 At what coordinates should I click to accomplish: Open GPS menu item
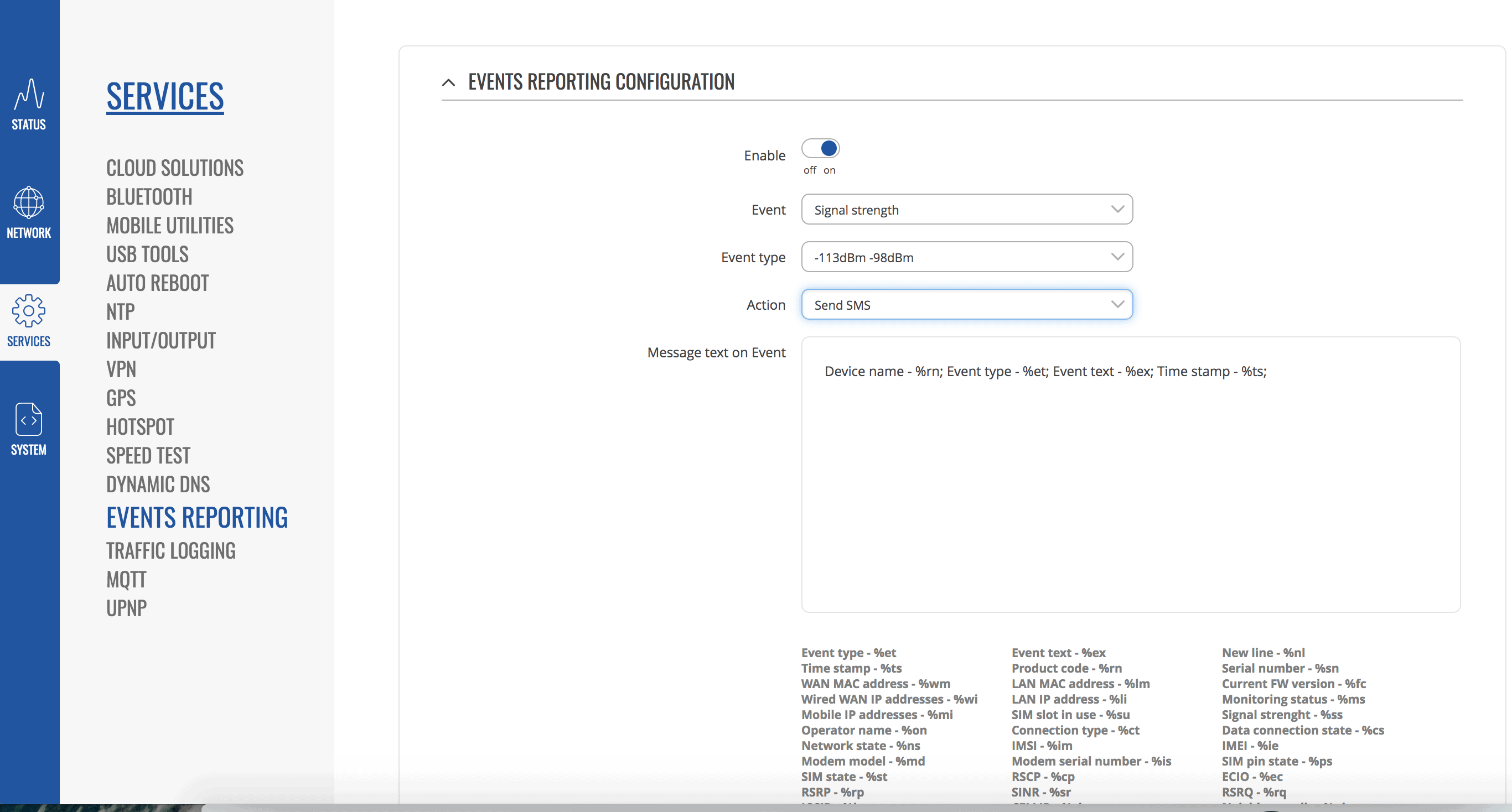[121, 398]
